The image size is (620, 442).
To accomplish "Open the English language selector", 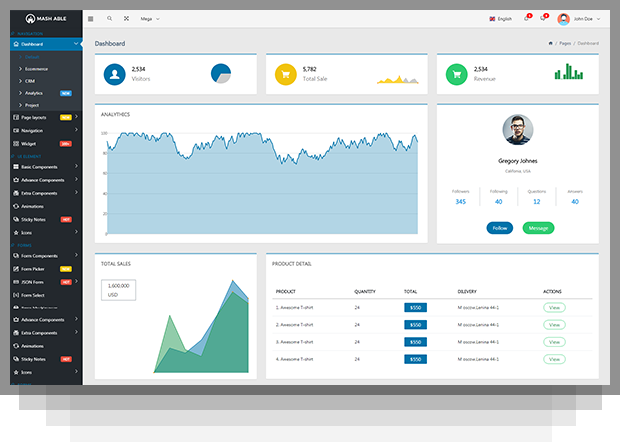I will [500, 18].
